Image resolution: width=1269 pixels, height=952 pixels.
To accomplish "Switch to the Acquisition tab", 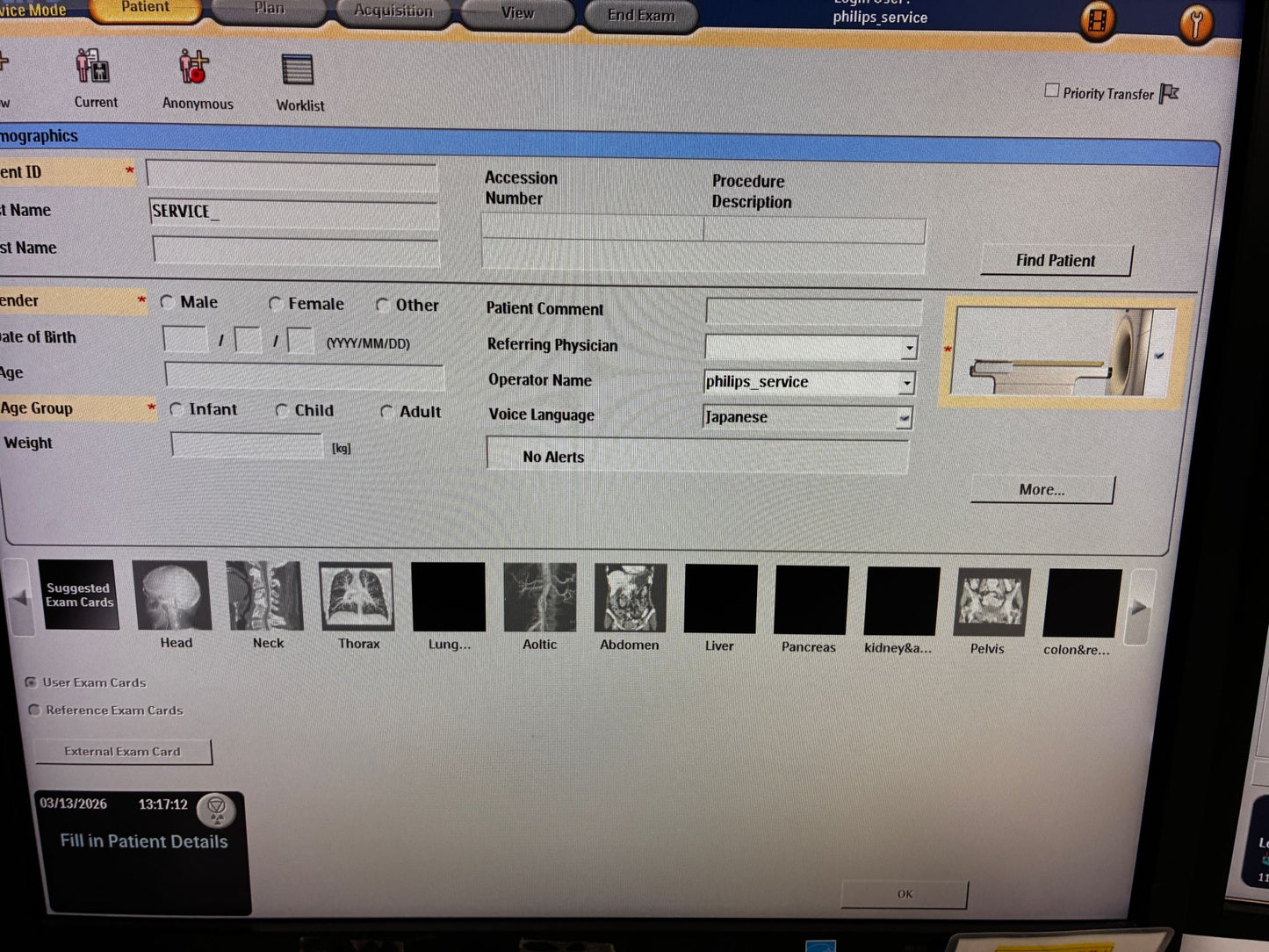I will click(393, 12).
